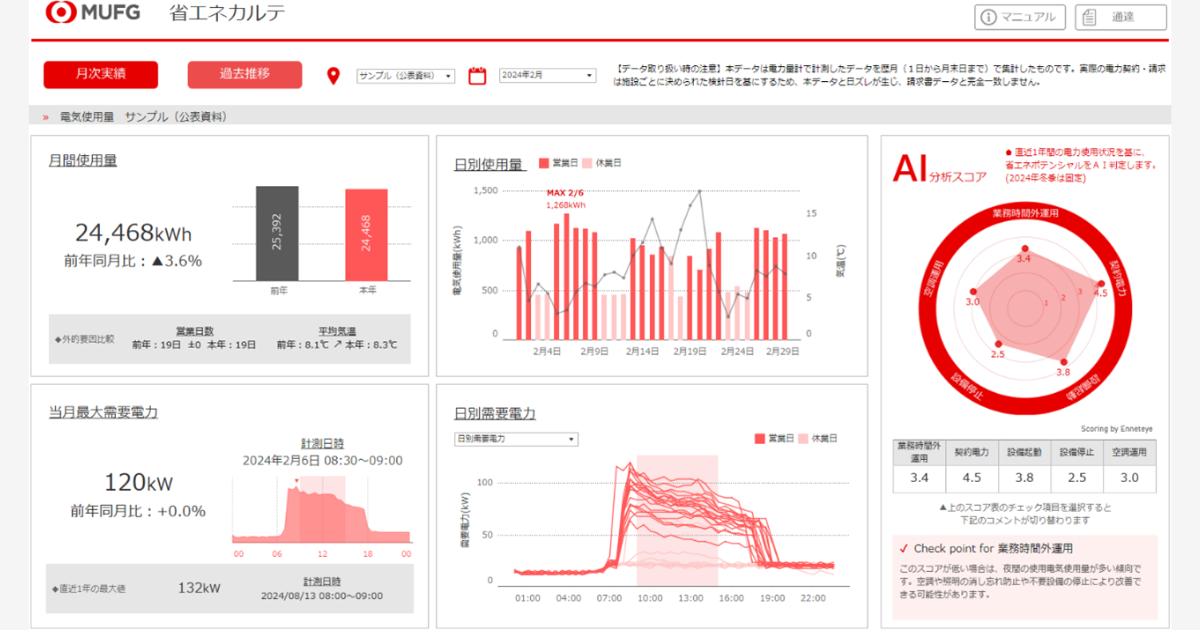
Task: Expand the 日別需要電力 chart type dropdown
Action: (515, 439)
